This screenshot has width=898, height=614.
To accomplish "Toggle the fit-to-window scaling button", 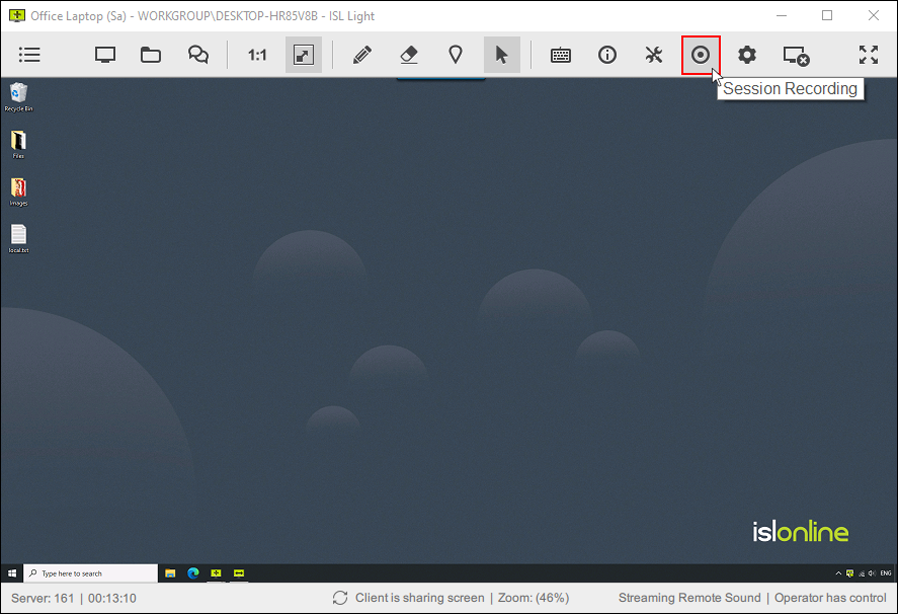I will click(303, 55).
